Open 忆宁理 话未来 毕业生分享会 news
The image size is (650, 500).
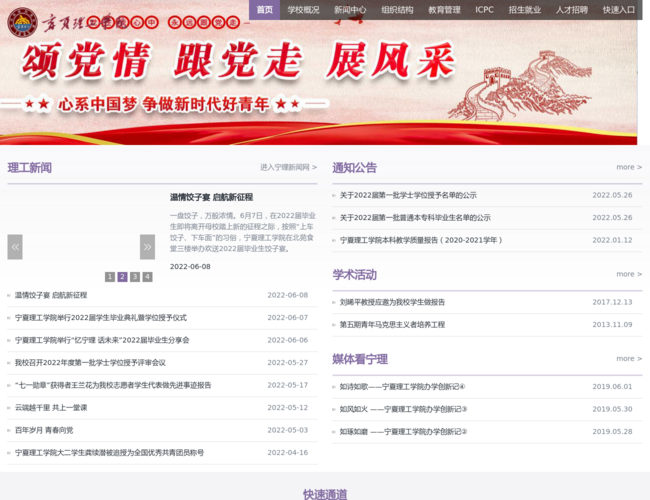coord(102,340)
